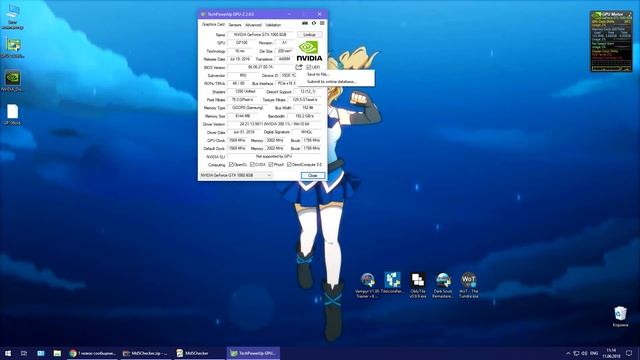Launch Dark Souls Remastered desktop shortcut
Image resolution: width=640 pixels, height=360 pixels.
click(443, 285)
